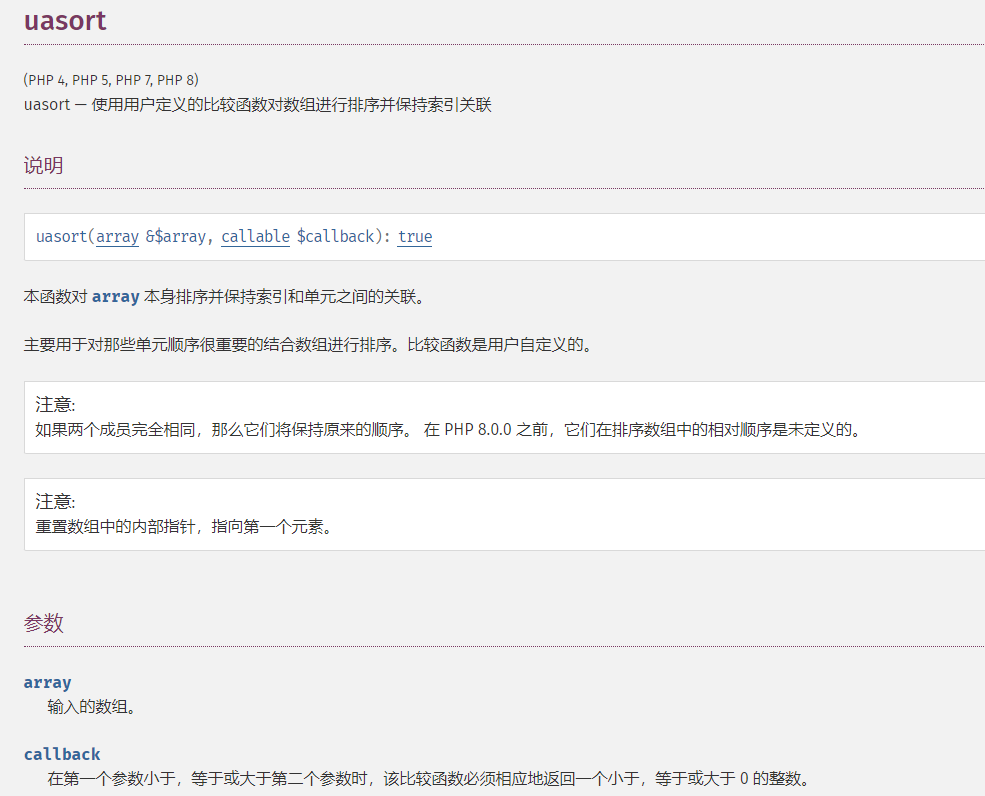Click the "callable" type link in signature
This screenshot has height=796, width=985.
[255, 237]
